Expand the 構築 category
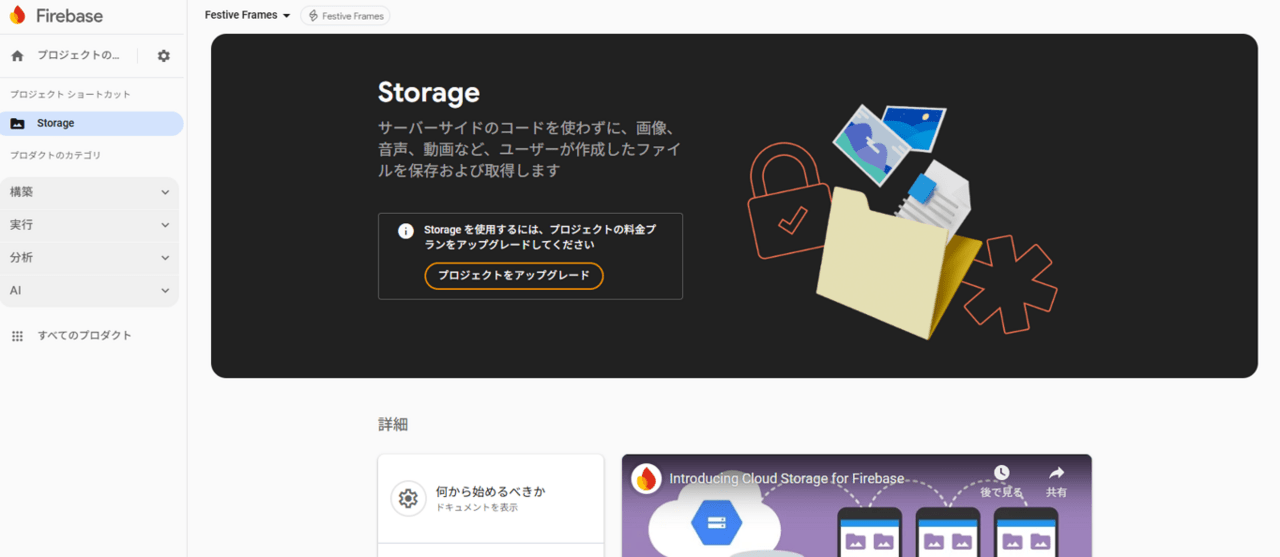Screen dimensions: 1280x557 [x=90, y=192]
